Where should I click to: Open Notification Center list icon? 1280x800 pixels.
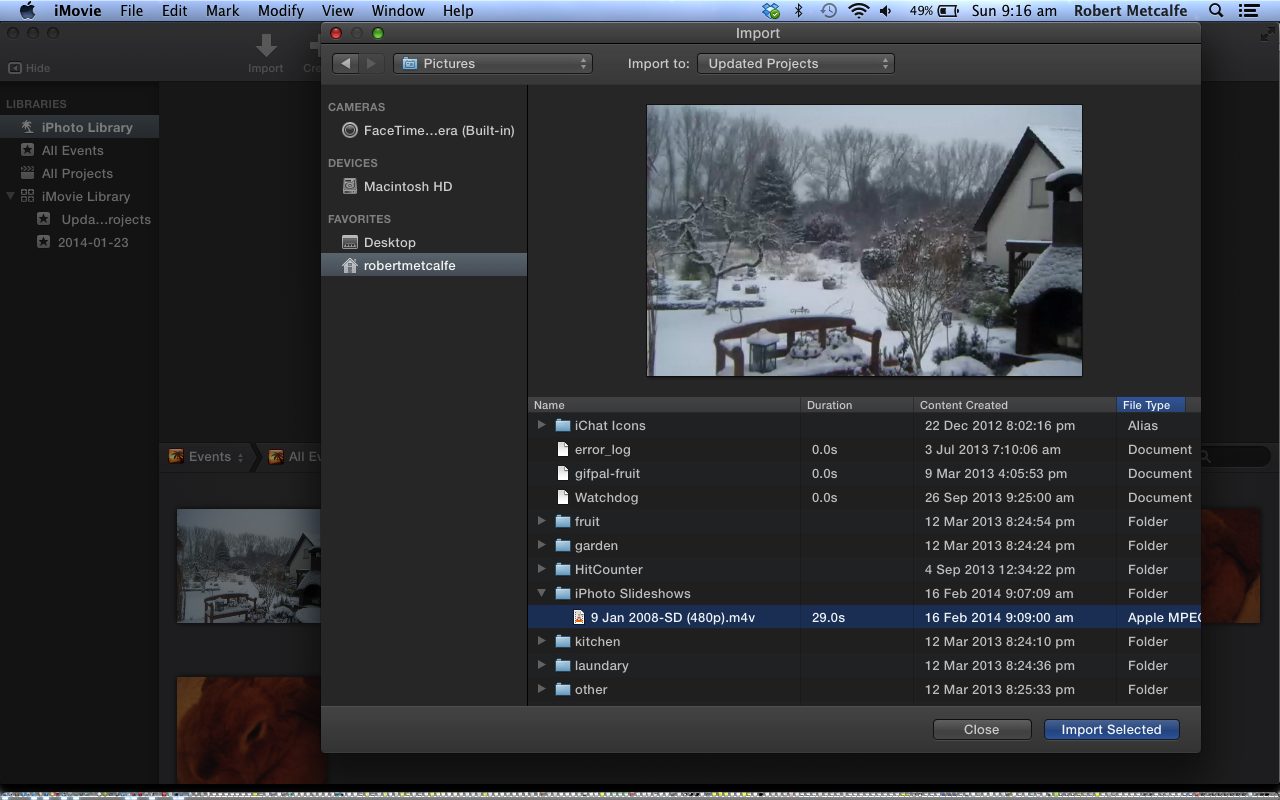point(1248,11)
